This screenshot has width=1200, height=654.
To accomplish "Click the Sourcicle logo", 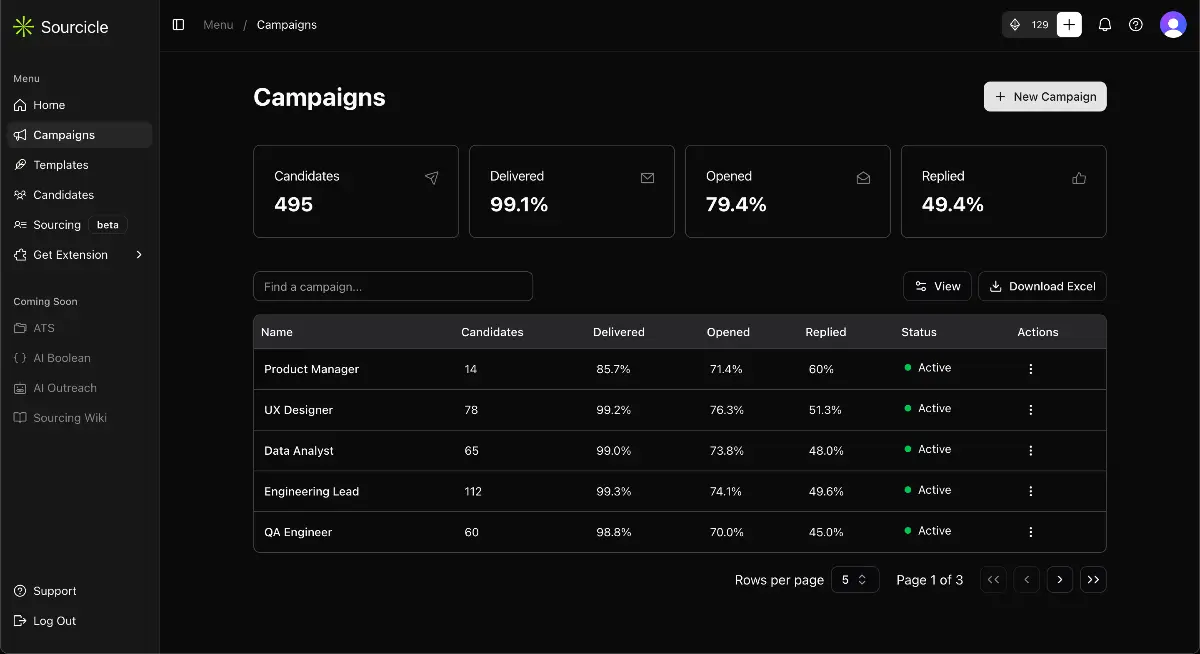I will tap(60, 27).
